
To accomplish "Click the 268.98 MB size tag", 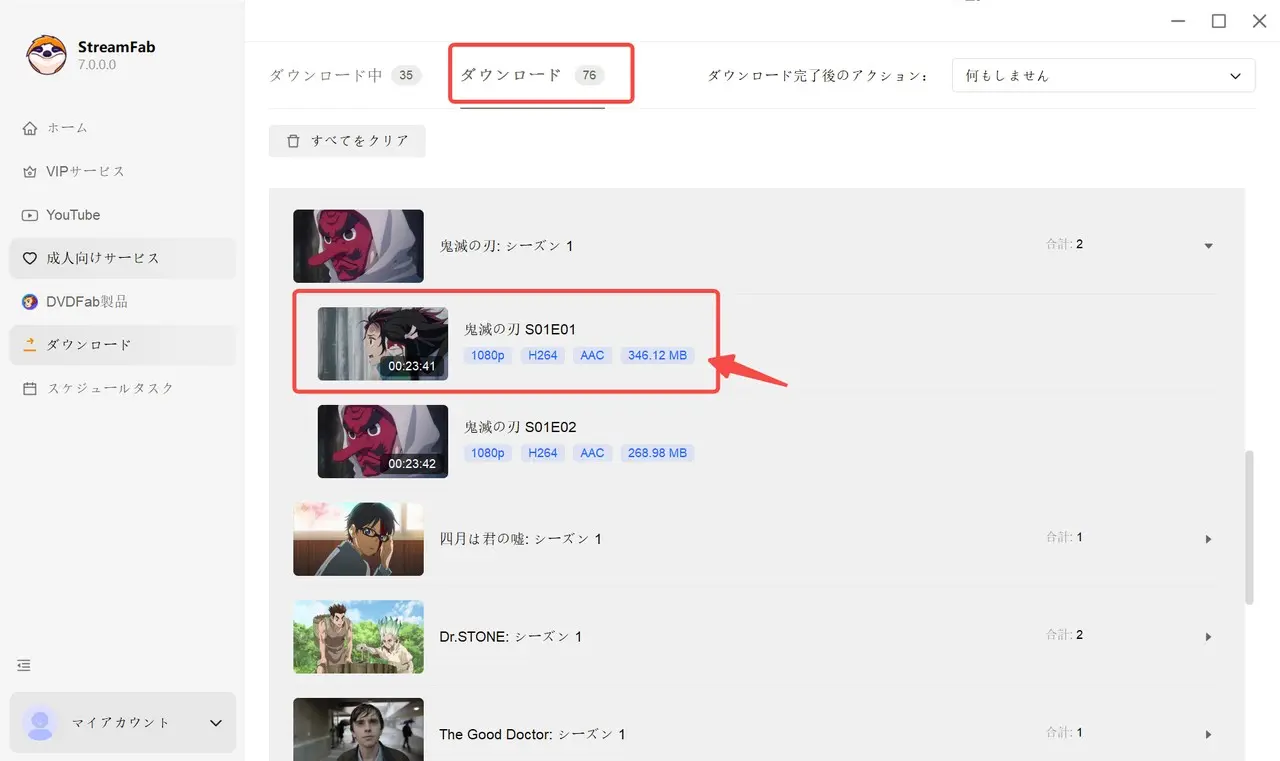I will tap(657, 453).
